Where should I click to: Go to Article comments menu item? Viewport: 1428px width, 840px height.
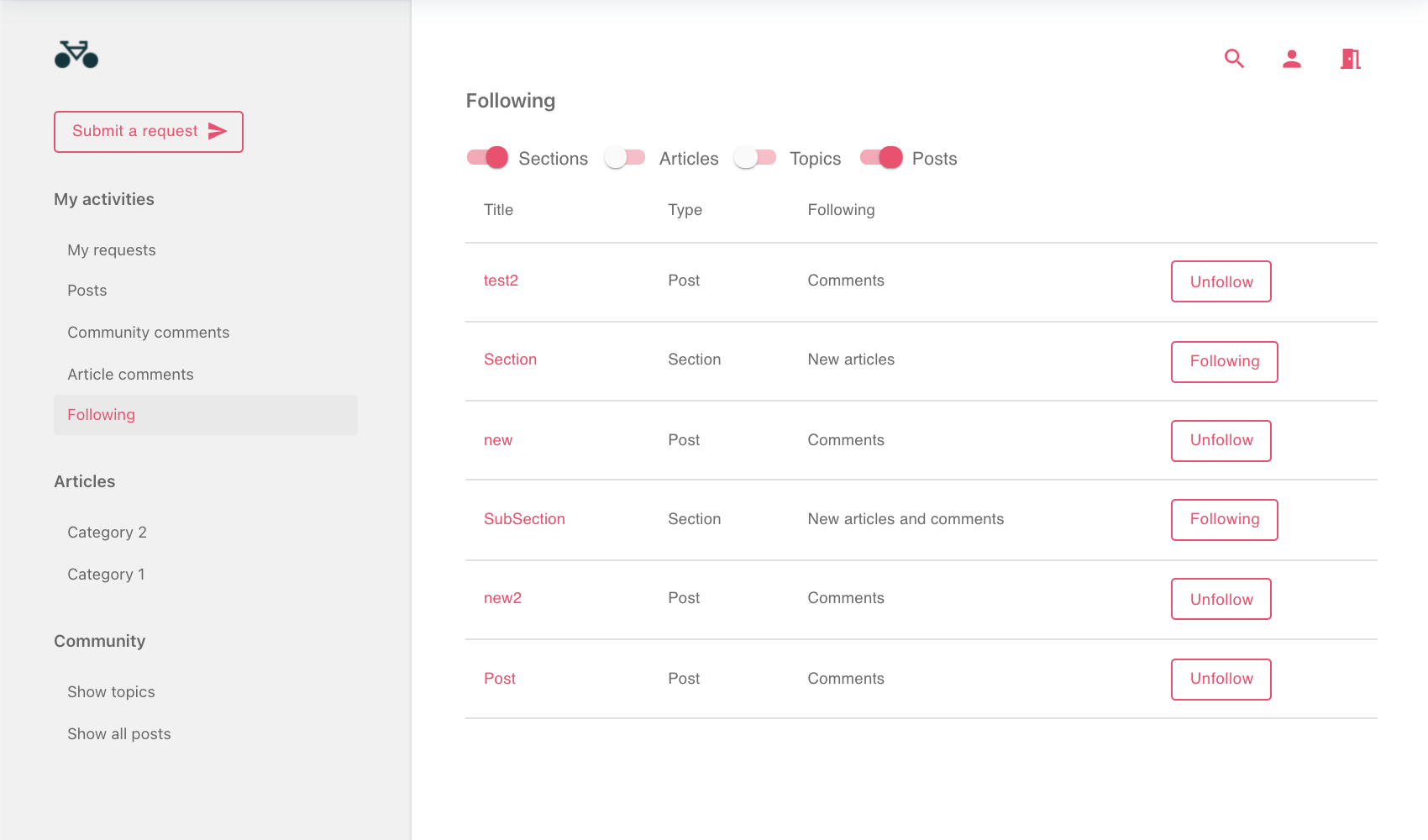pos(130,375)
